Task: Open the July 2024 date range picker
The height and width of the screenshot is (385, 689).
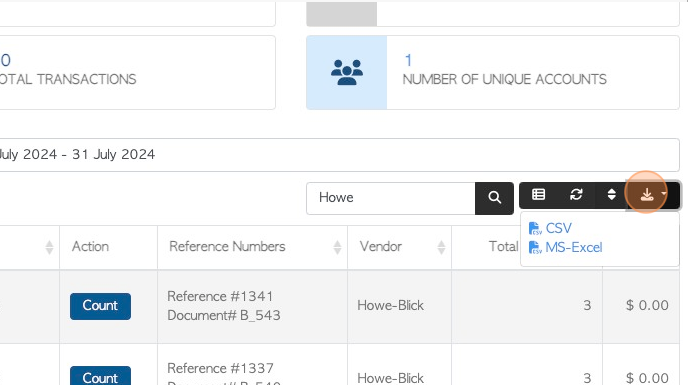Action: [340, 155]
